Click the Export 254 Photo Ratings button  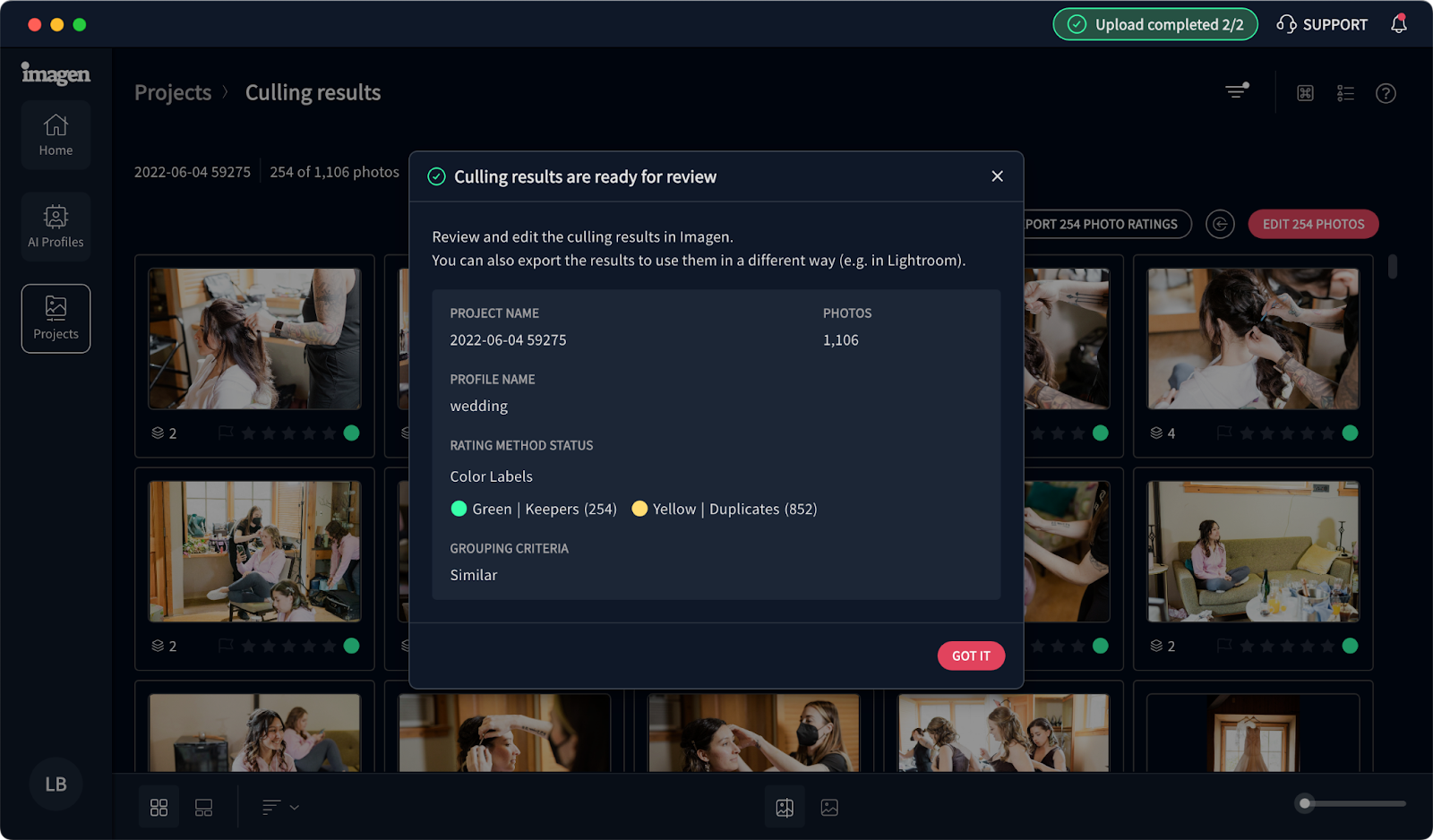[1107, 224]
